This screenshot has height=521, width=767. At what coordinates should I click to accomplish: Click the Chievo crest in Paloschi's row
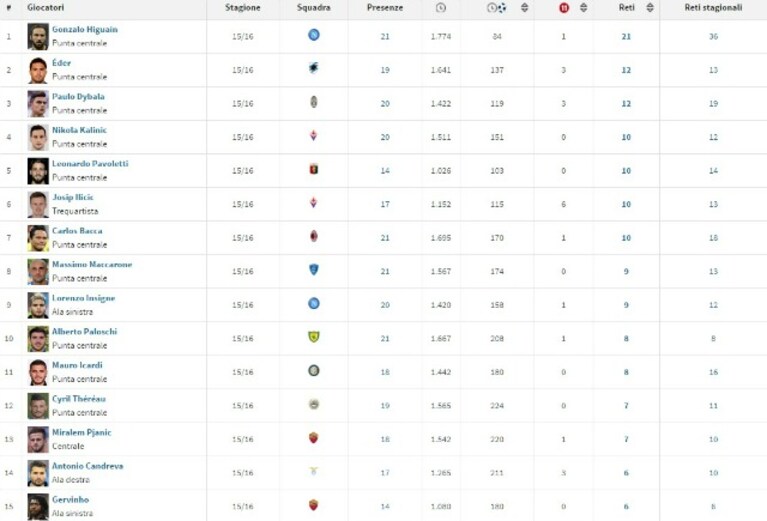coord(314,337)
